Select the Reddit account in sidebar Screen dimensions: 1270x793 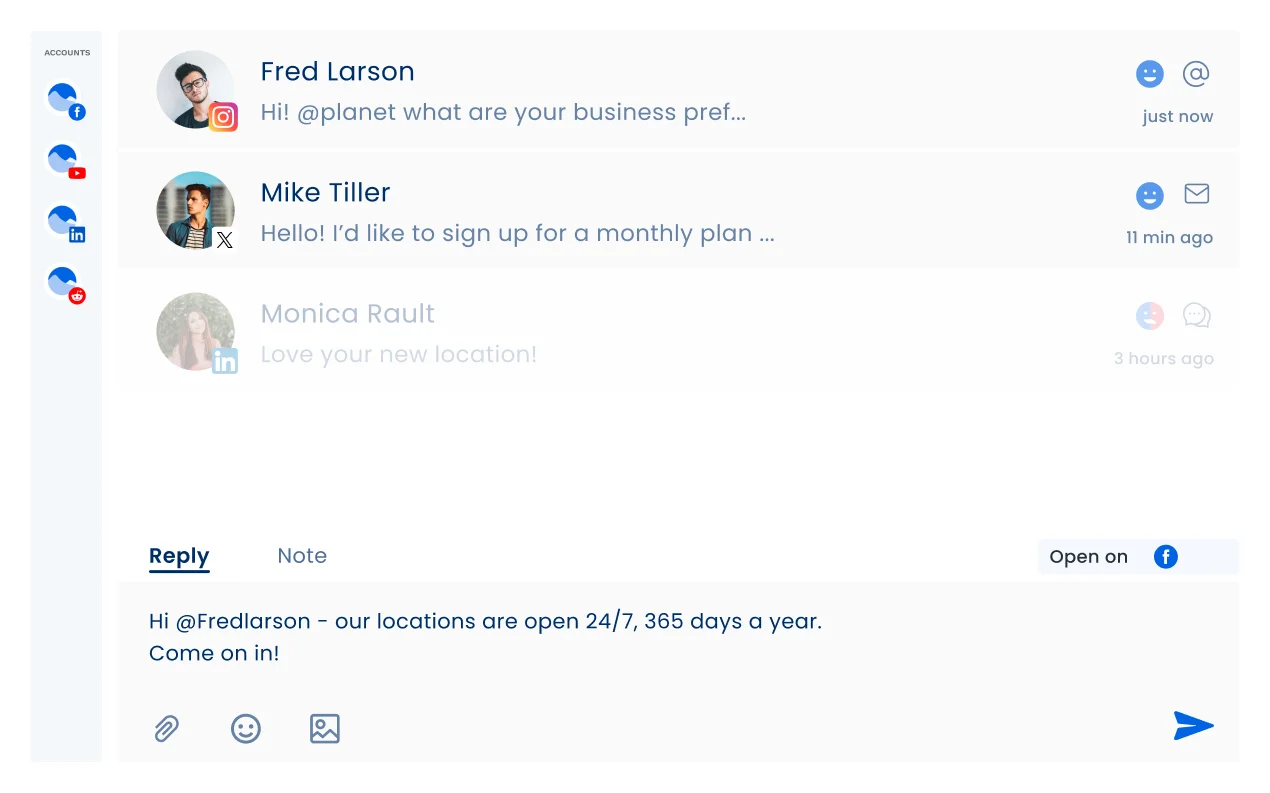pyautogui.click(x=65, y=283)
